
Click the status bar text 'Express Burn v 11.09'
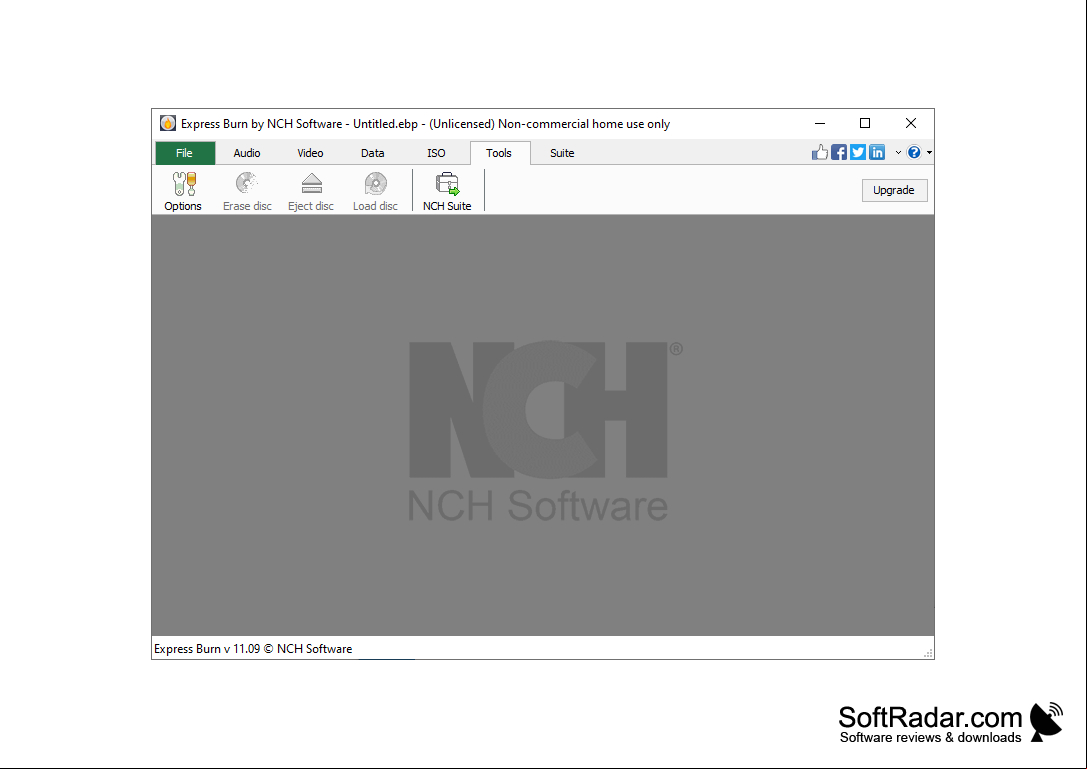click(207, 649)
